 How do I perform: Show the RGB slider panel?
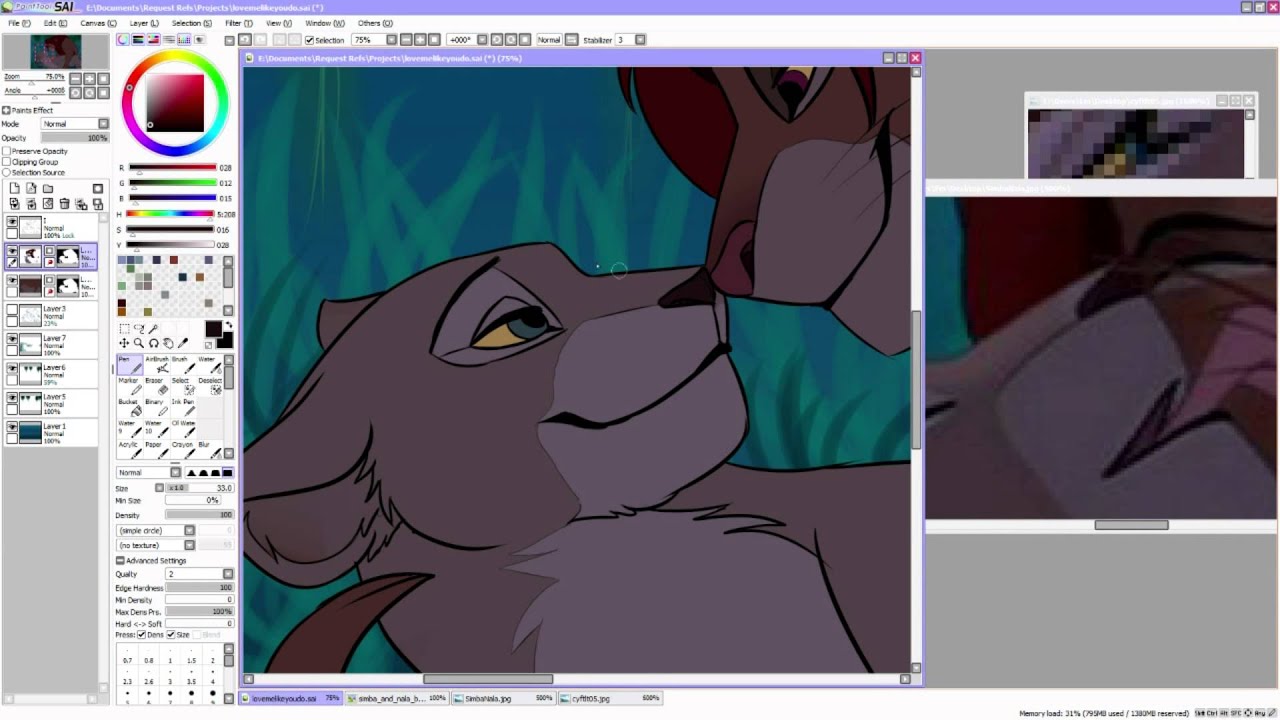[x=138, y=40]
